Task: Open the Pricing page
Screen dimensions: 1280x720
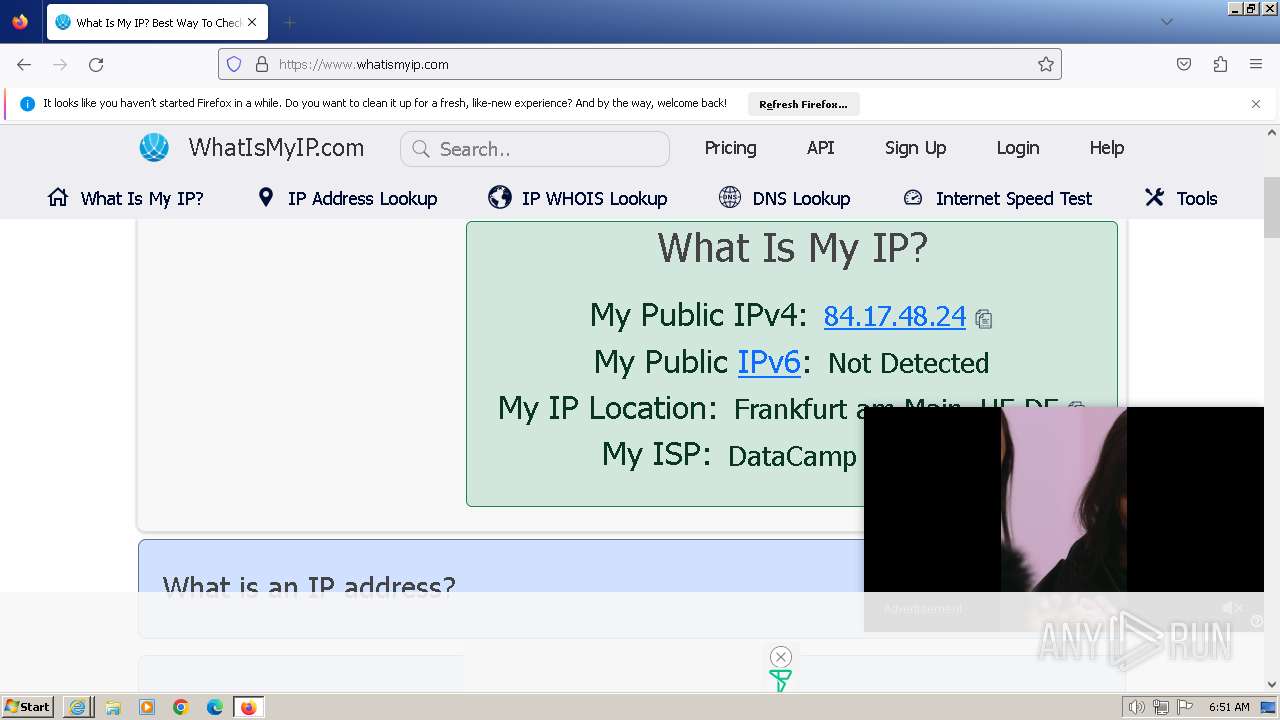Action: tap(730, 148)
